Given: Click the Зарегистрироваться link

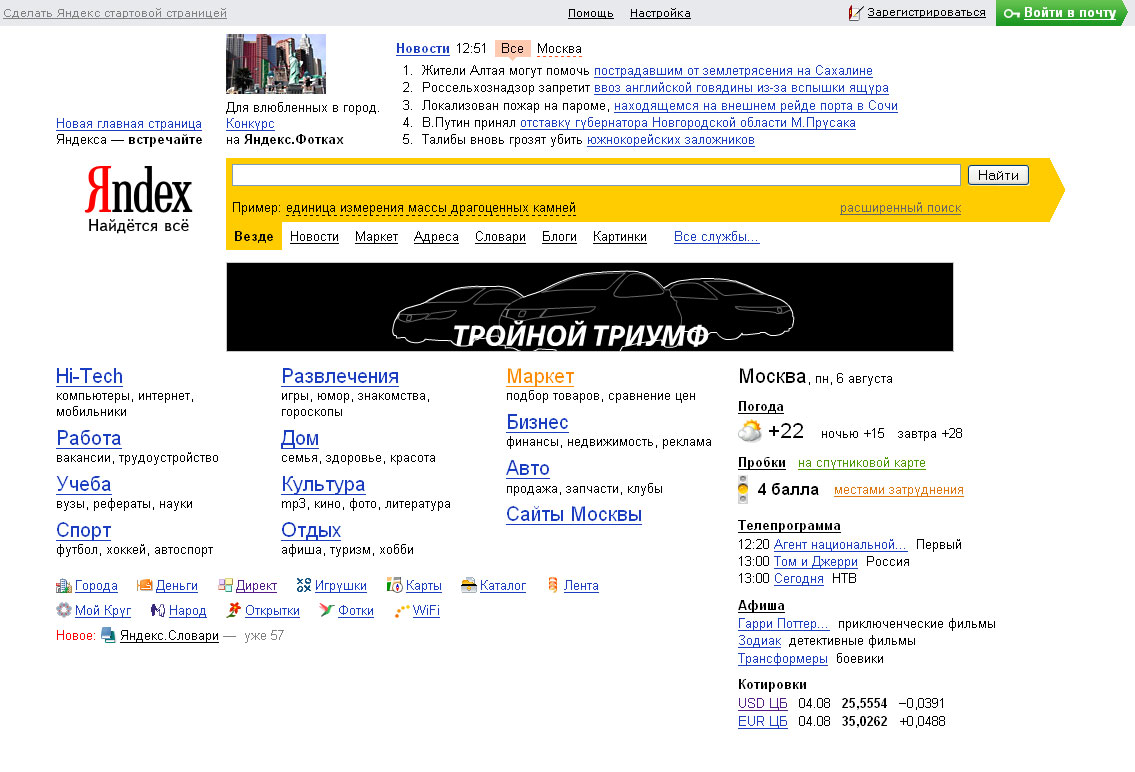Looking at the screenshot, I should pyautogui.click(x=927, y=12).
